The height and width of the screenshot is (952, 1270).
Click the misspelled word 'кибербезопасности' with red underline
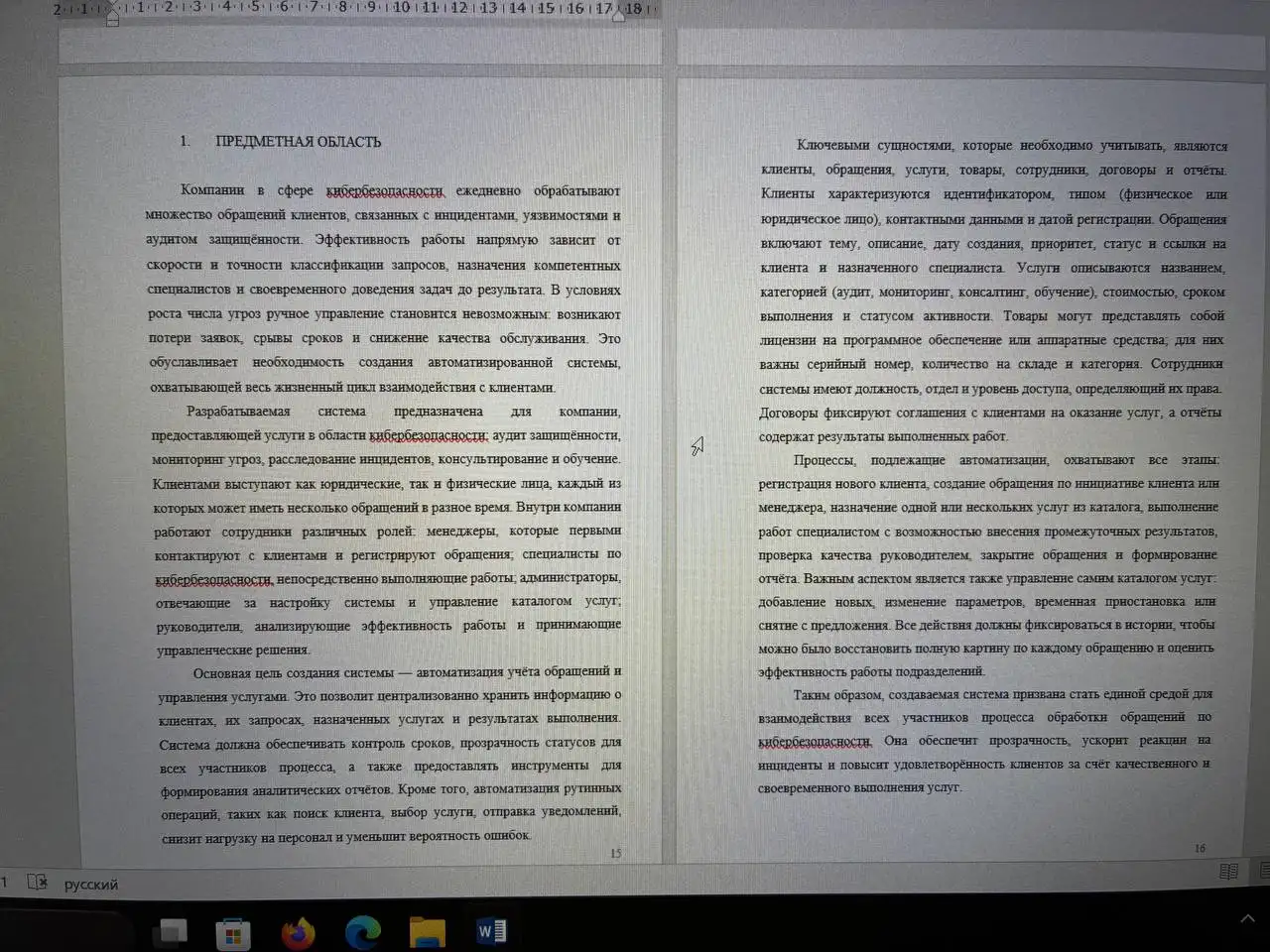(x=383, y=190)
